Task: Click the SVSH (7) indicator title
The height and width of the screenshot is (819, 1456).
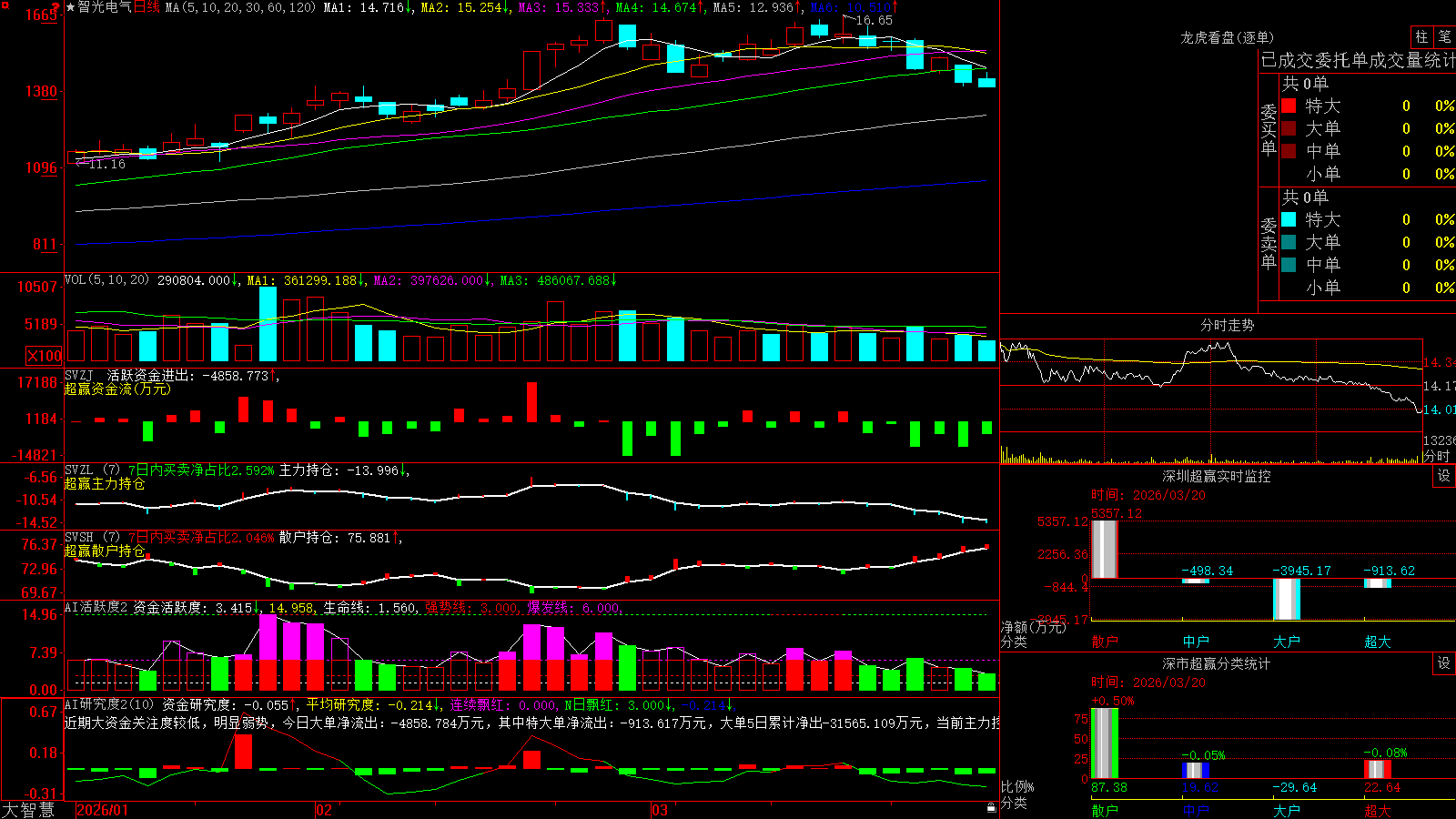Action: point(92,538)
